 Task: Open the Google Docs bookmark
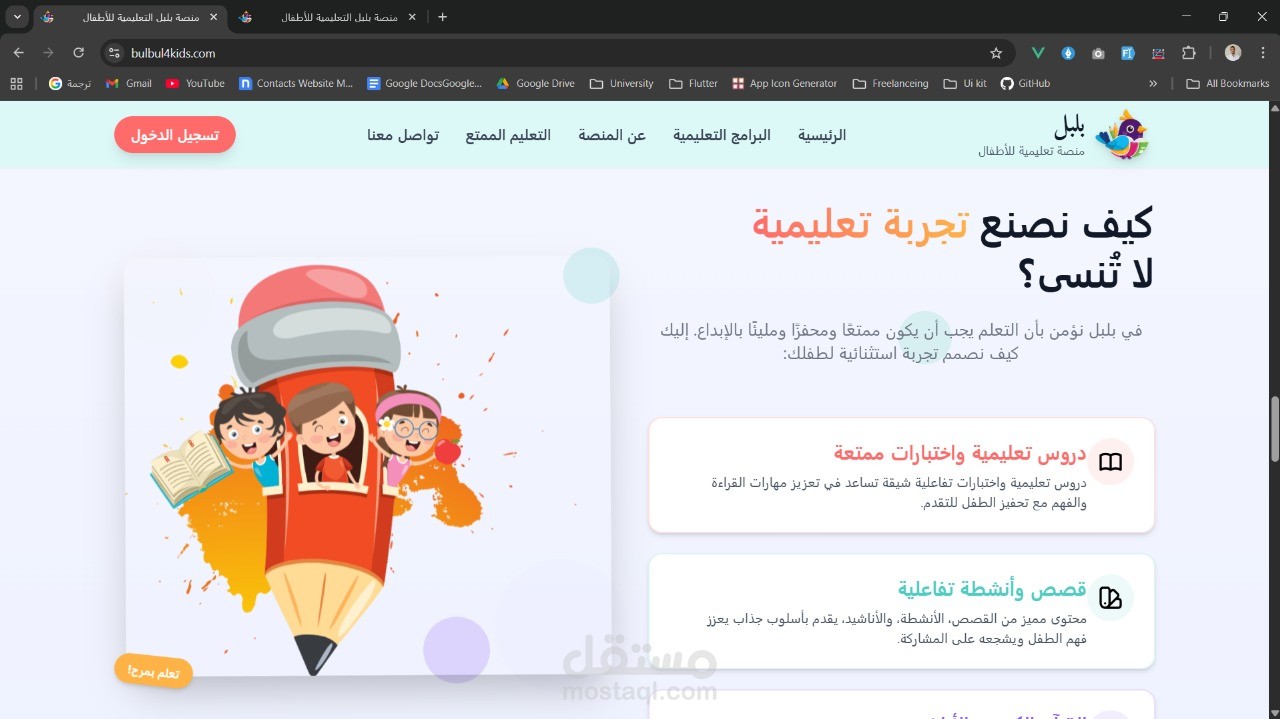[x=424, y=84]
